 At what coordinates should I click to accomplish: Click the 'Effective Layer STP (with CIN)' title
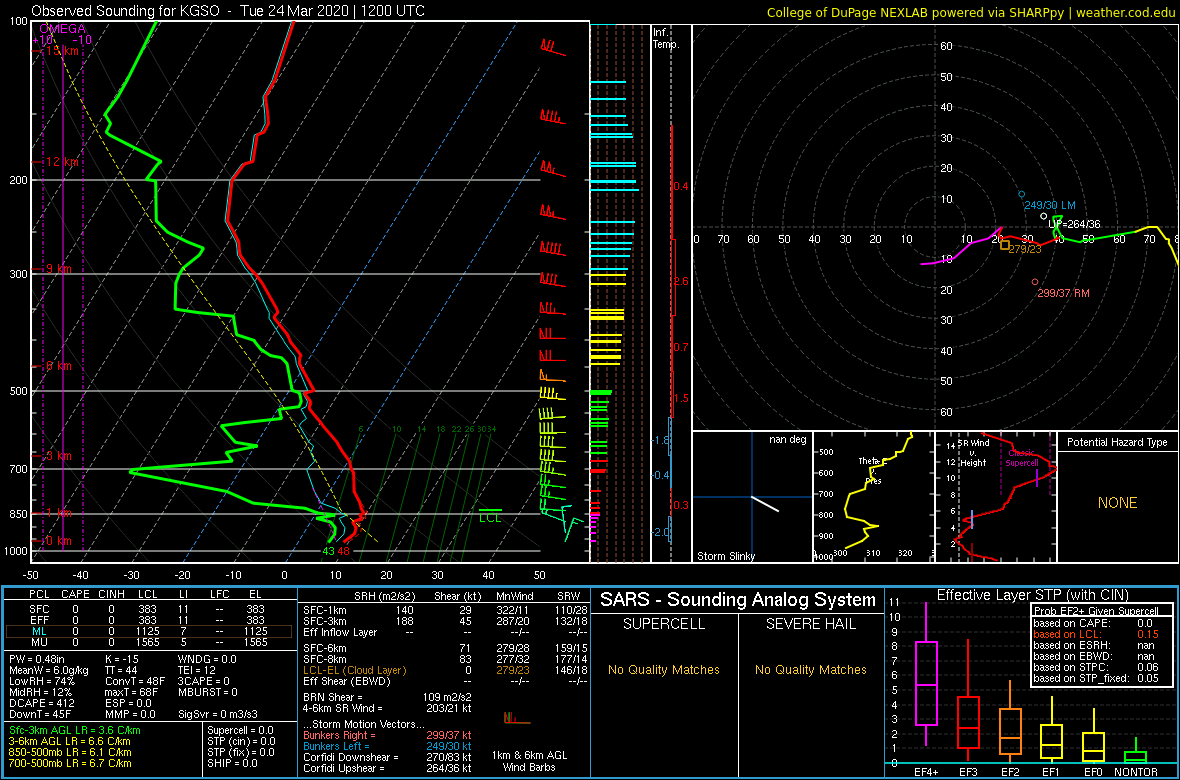(1031, 595)
